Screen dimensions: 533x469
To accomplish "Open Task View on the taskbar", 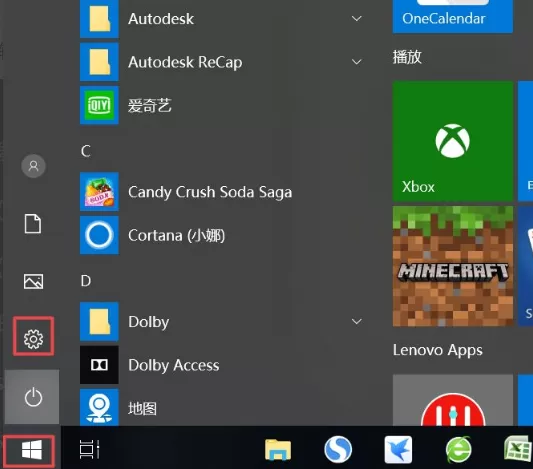I will tap(89, 449).
